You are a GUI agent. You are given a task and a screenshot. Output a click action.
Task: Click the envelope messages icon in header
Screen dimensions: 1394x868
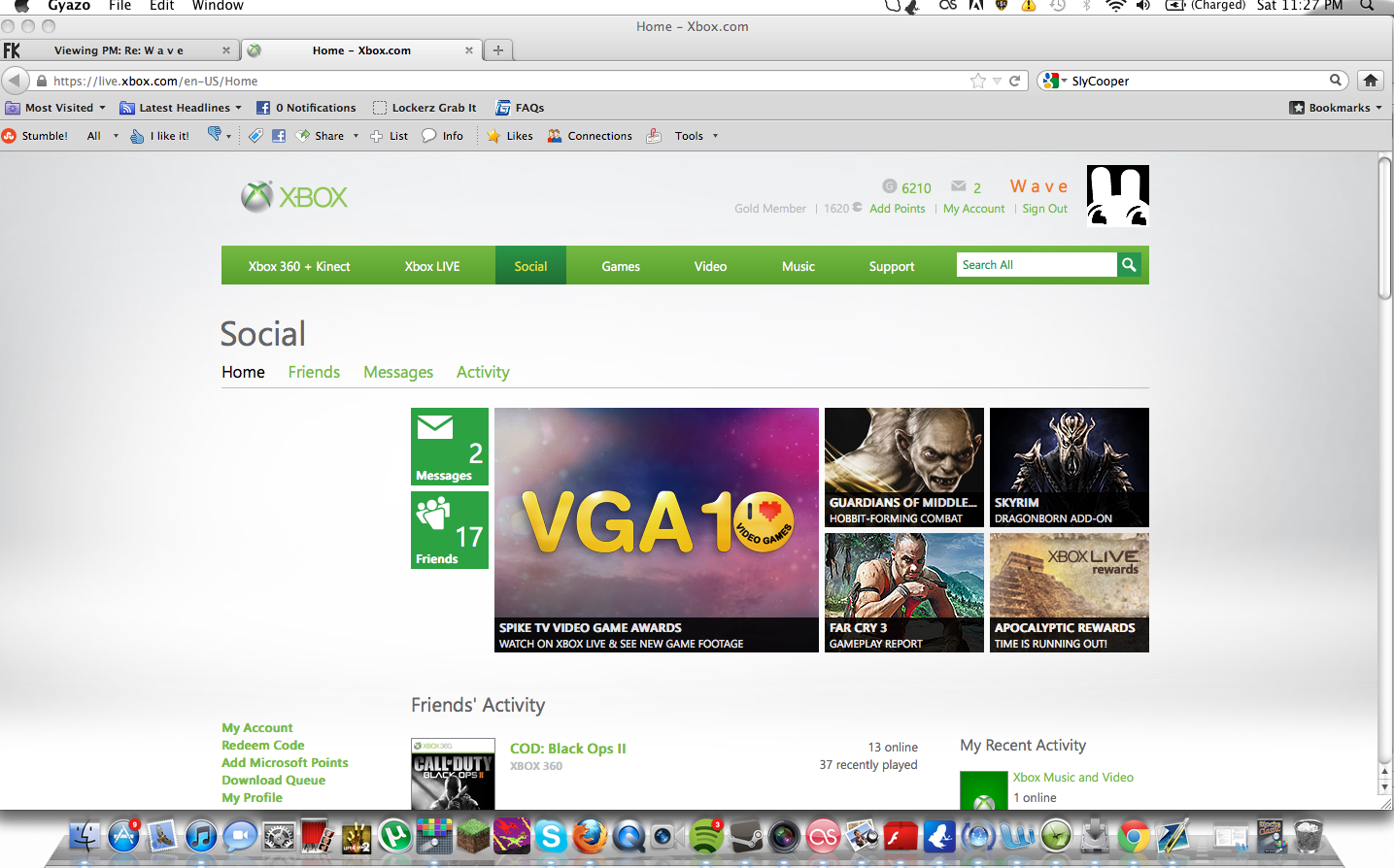(x=959, y=186)
